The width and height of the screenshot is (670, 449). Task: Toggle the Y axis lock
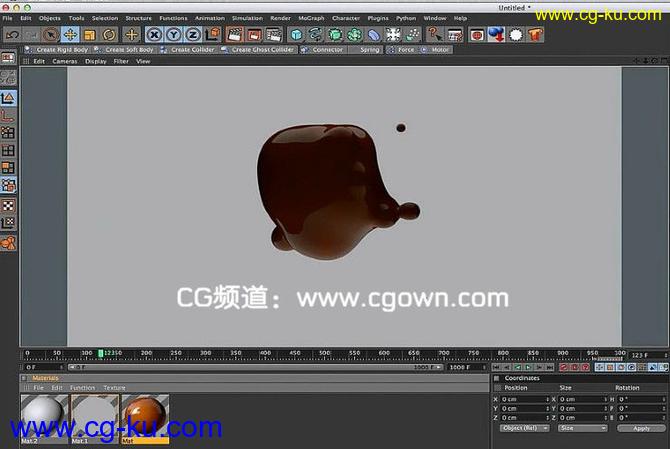(x=173, y=35)
